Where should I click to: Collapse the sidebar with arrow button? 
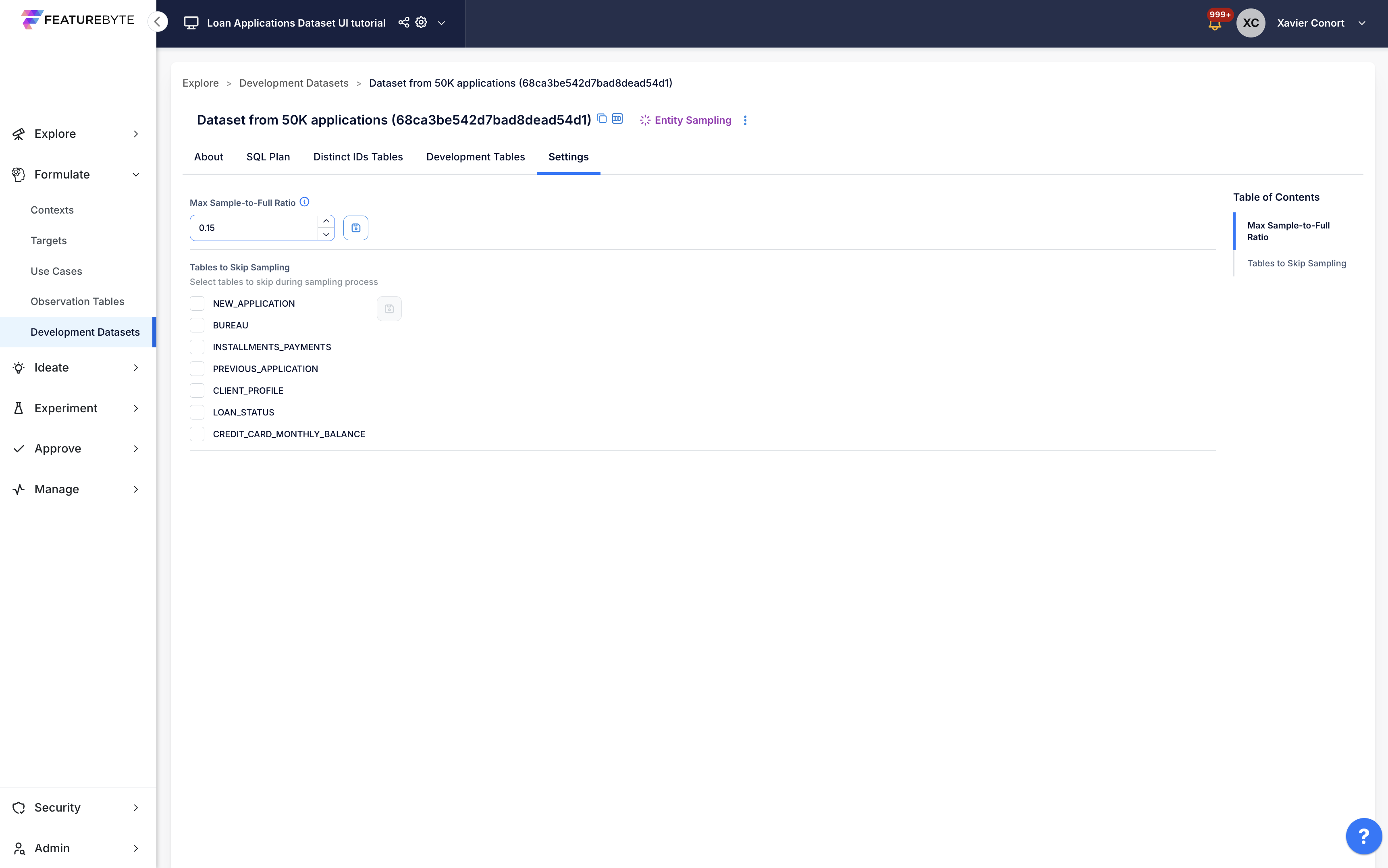click(157, 22)
